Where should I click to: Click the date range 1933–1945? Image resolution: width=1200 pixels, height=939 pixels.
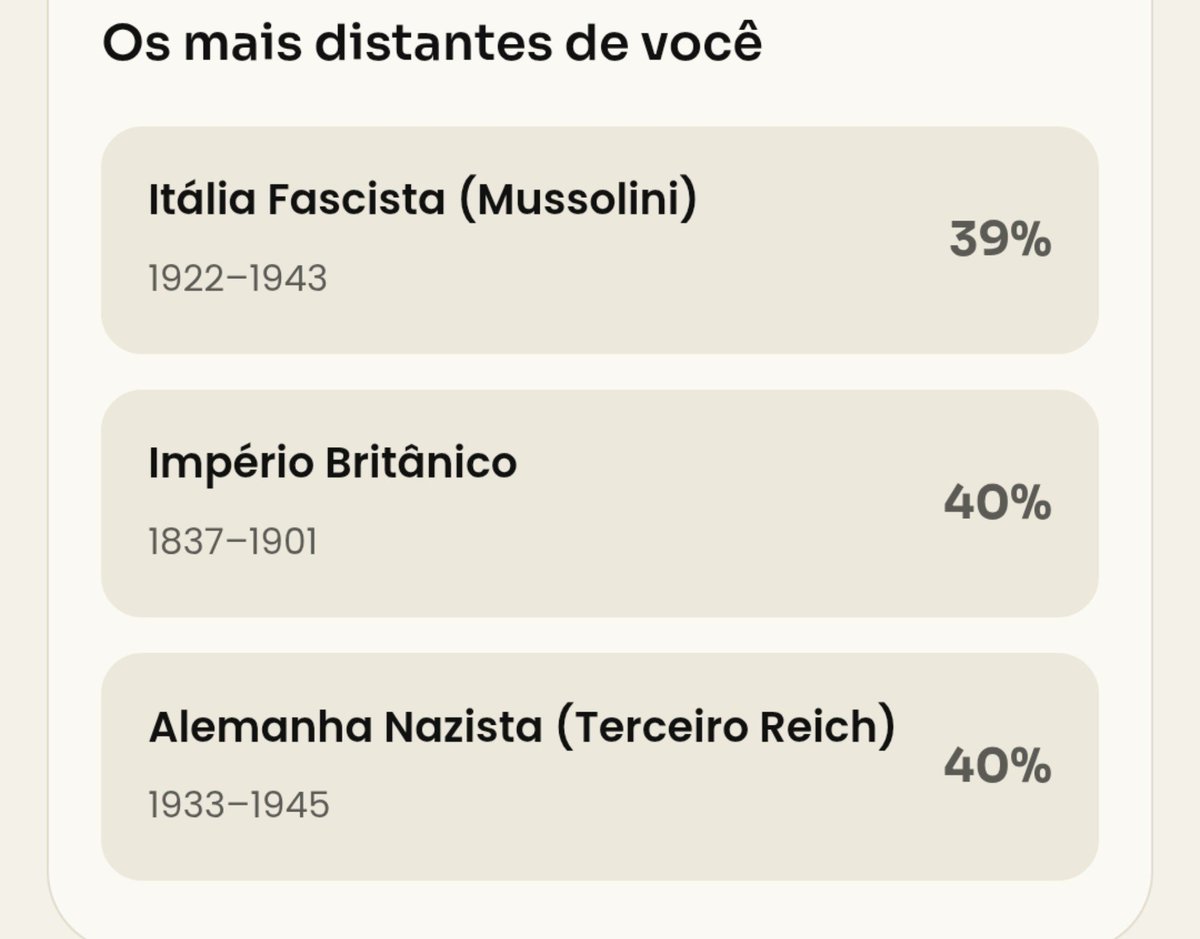(x=239, y=805)
